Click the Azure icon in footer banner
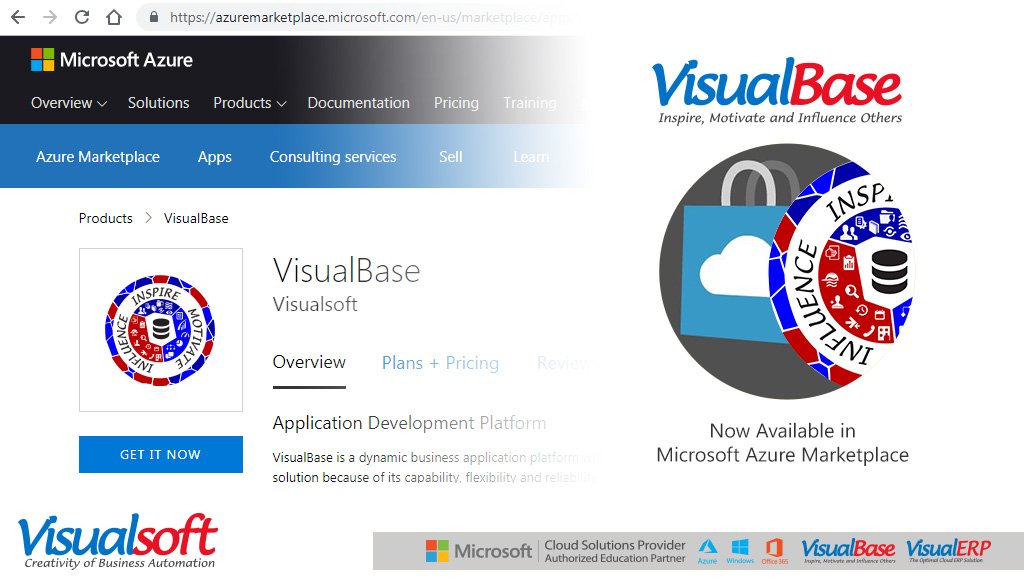This screenshot has height=583, width=1024. click(707, 551)
